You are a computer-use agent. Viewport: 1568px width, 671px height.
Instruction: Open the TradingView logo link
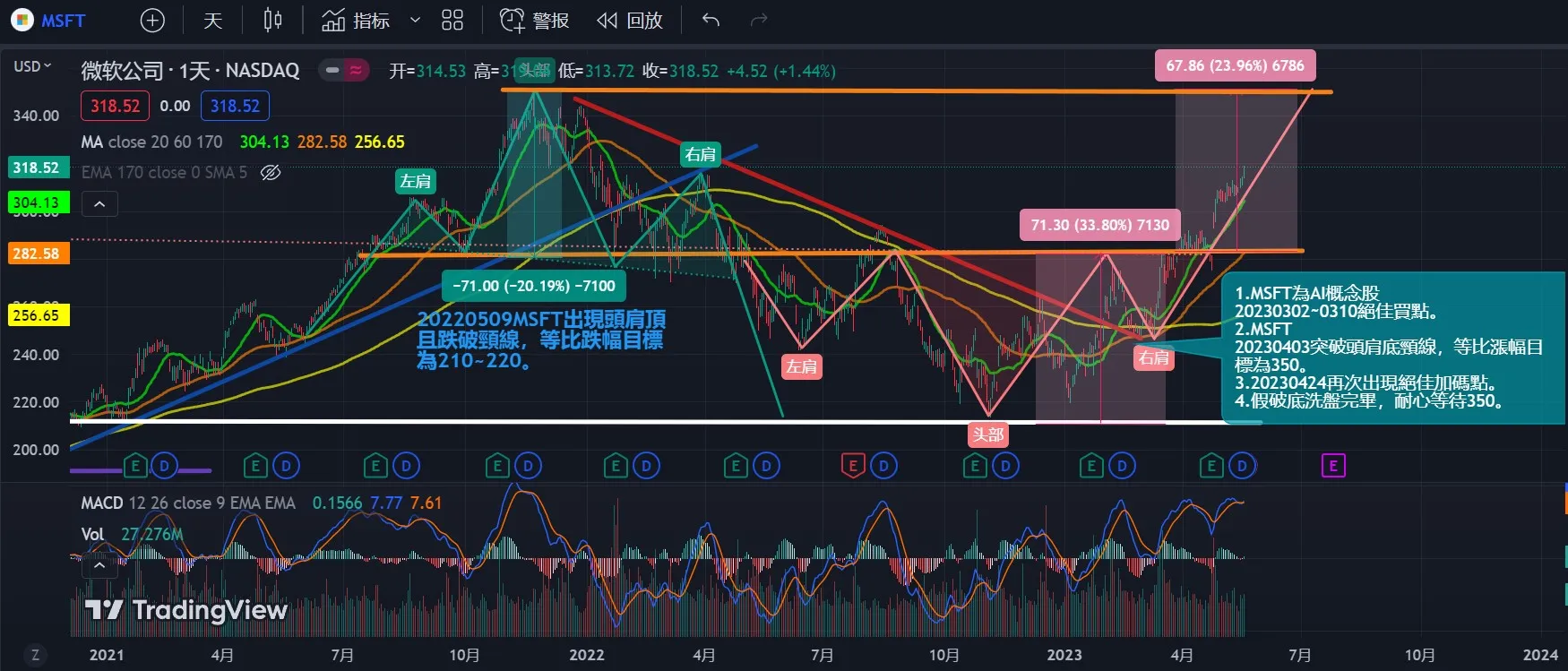[x=185, y=610]
